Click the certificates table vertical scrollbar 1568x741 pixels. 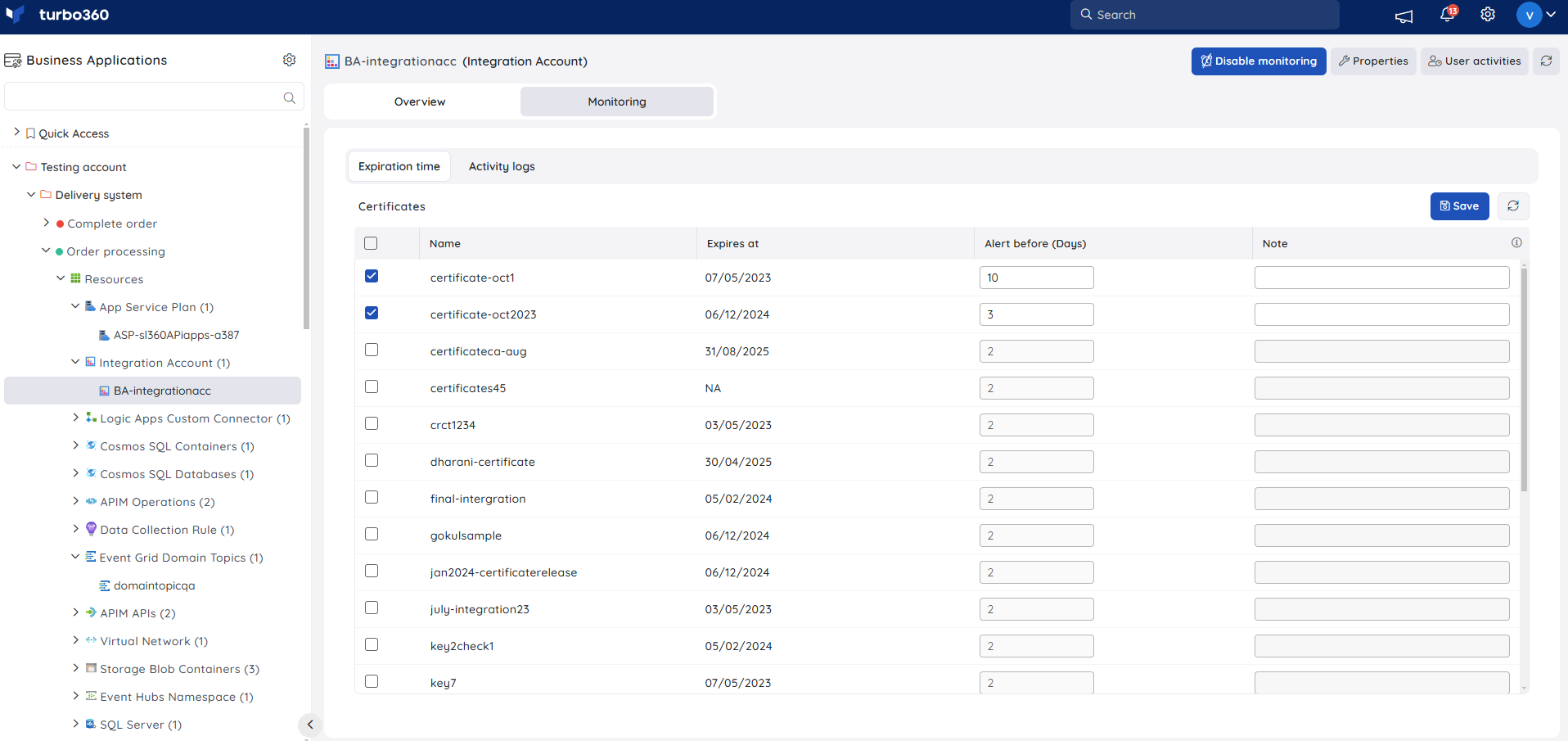tap(1524, 379)
